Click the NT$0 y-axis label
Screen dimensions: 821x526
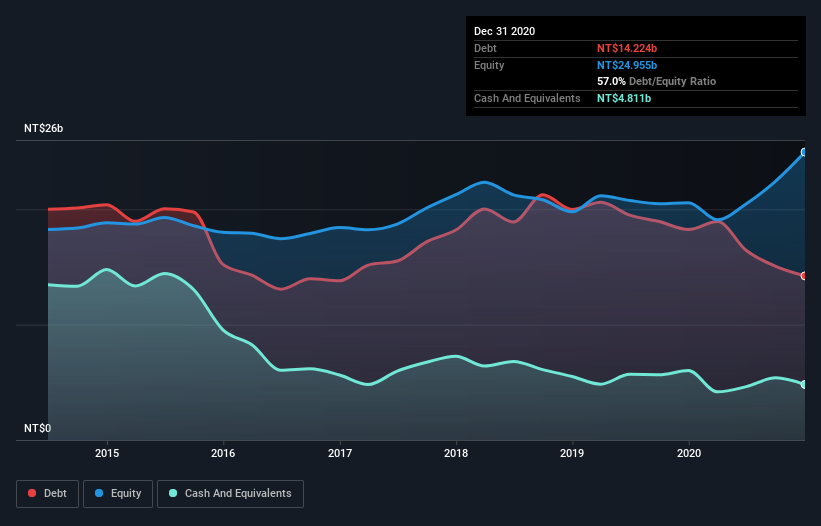tap(37, 428)
